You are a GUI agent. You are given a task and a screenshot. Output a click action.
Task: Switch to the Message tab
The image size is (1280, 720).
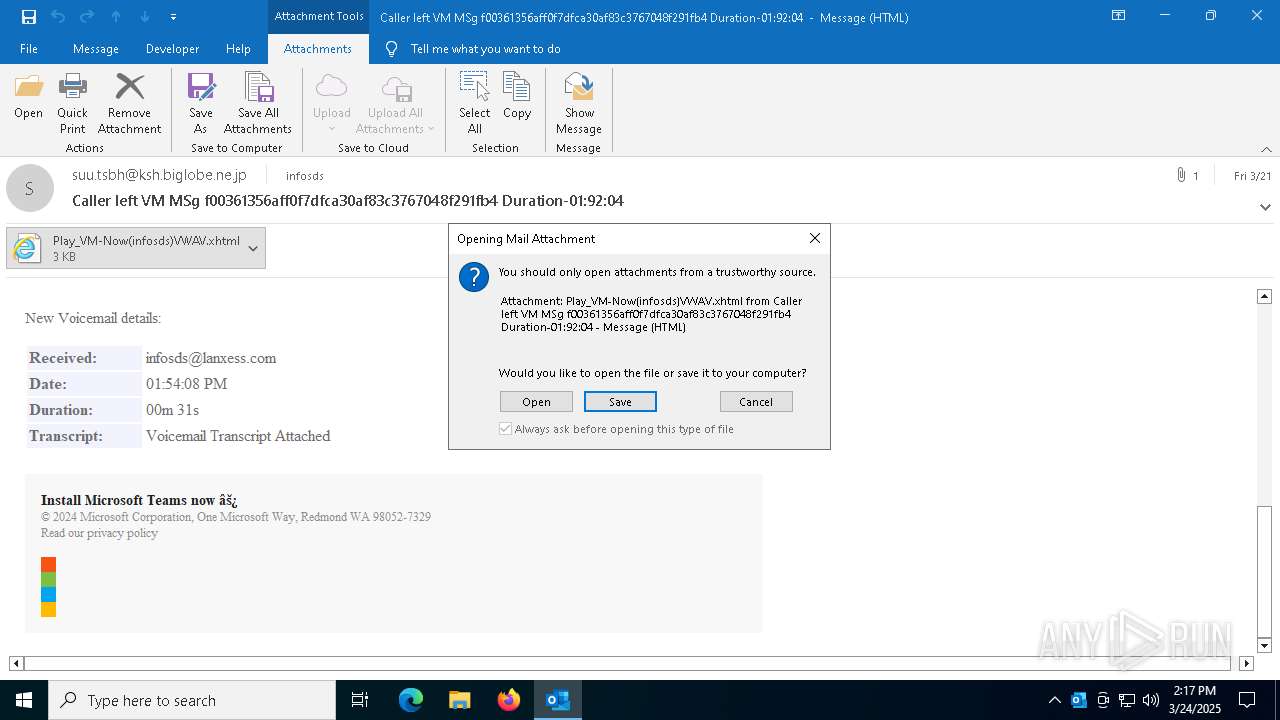[96, 48]
